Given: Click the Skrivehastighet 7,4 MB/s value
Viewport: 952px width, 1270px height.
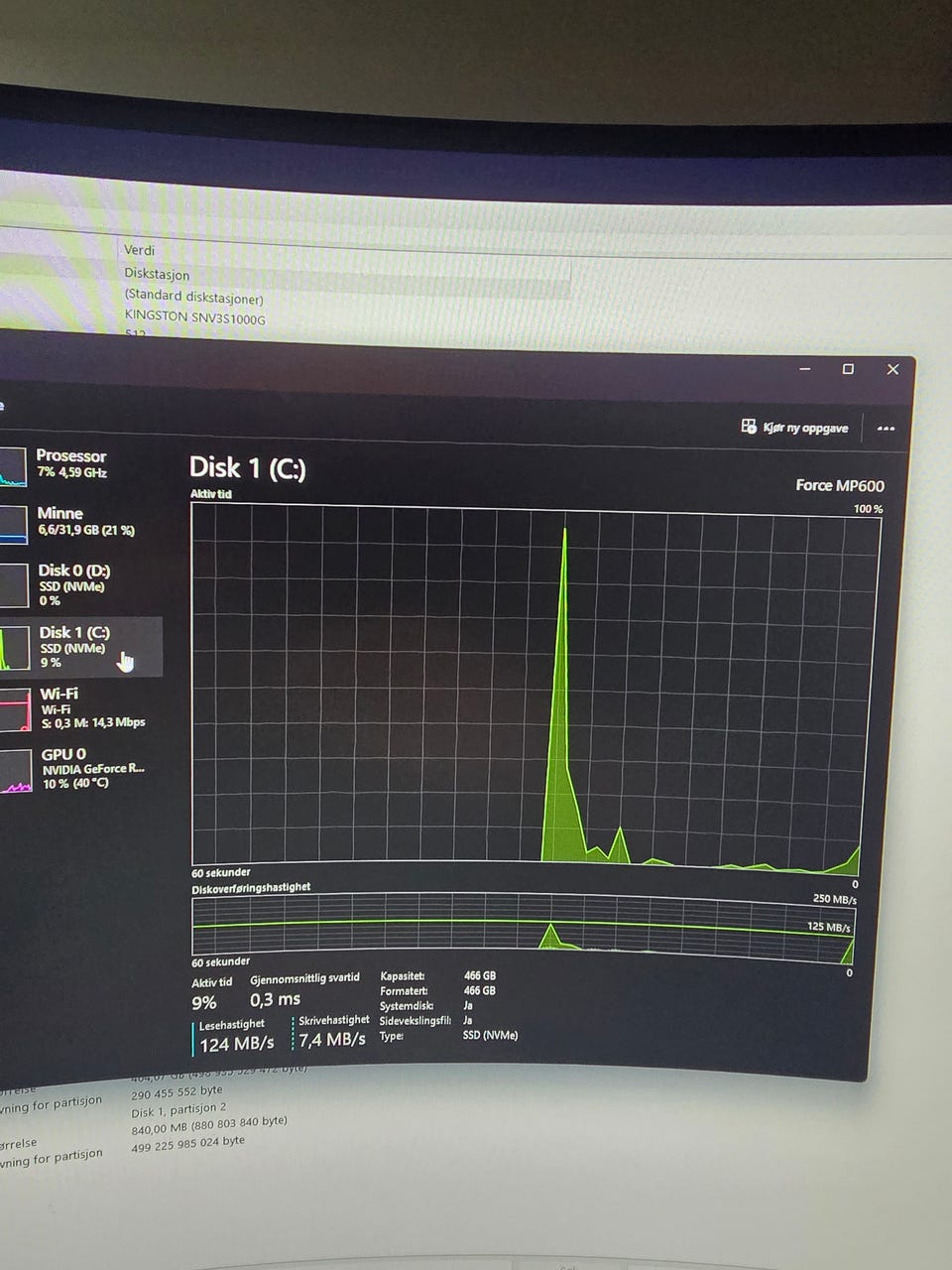Looking at the screenshot, I should [332, 1039].
